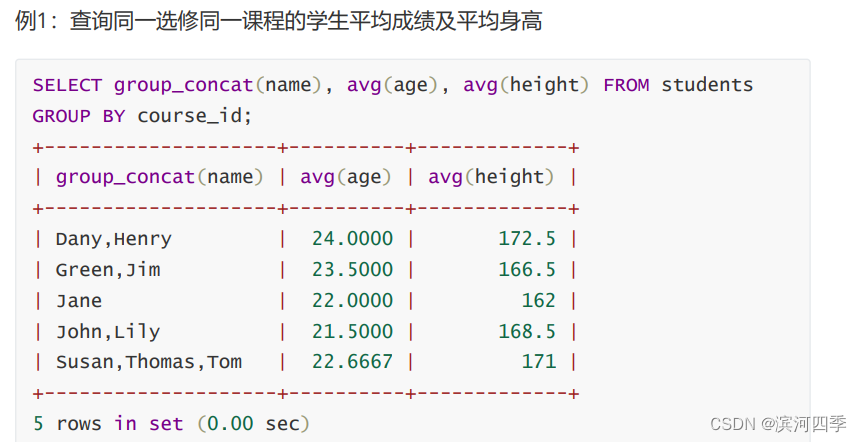Click the 172.5 height value

(527, 239)
